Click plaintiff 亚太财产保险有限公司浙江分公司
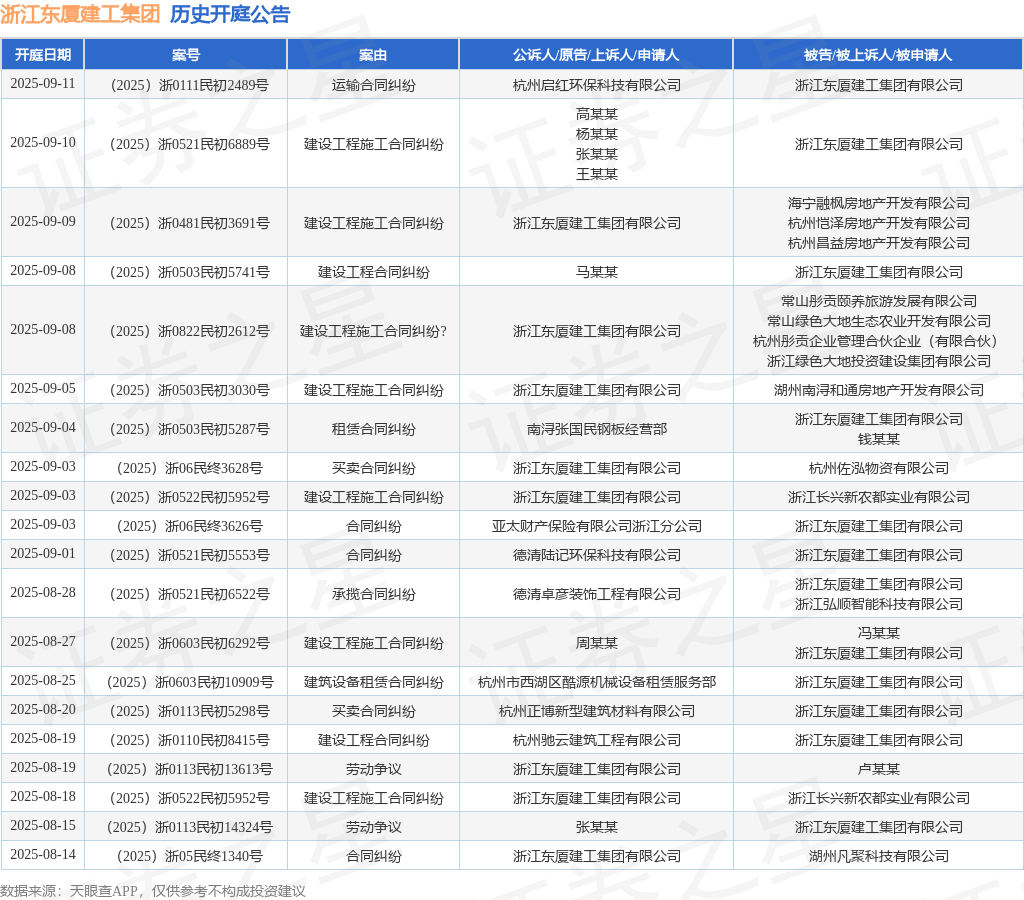Viewport: 1024px width, 900px height. click(x=597, y=526)
